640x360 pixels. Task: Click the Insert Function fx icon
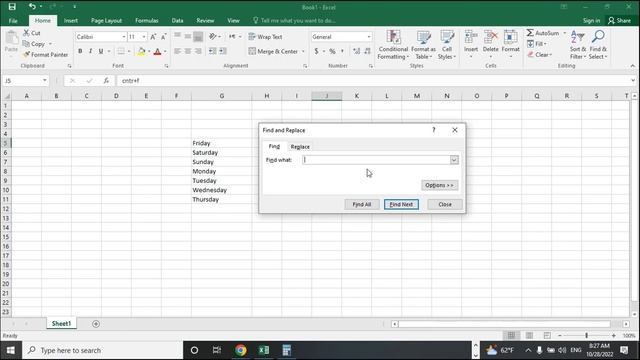(106, 81)
